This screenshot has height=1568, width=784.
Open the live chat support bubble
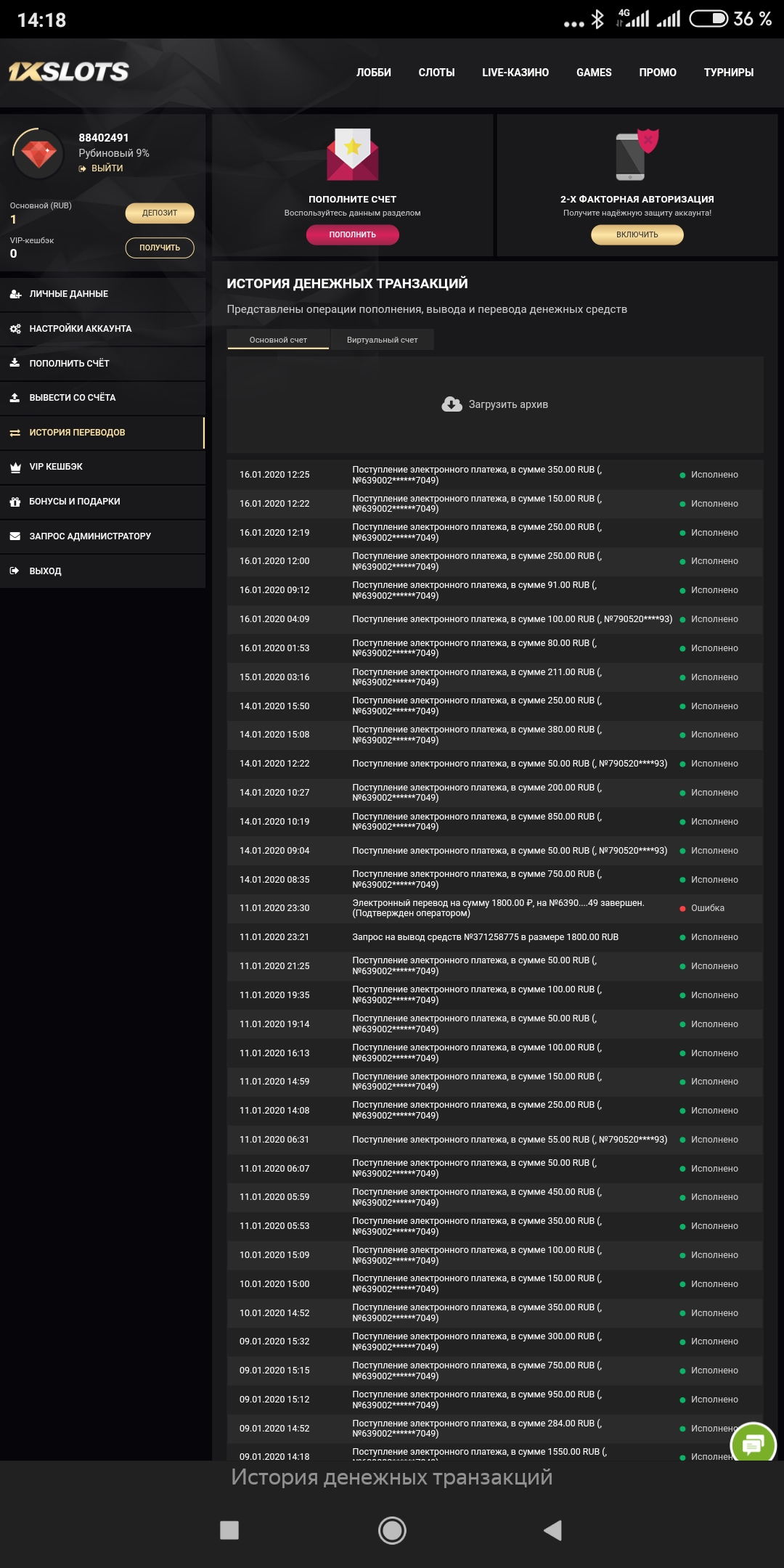(x=753, y=1445)
